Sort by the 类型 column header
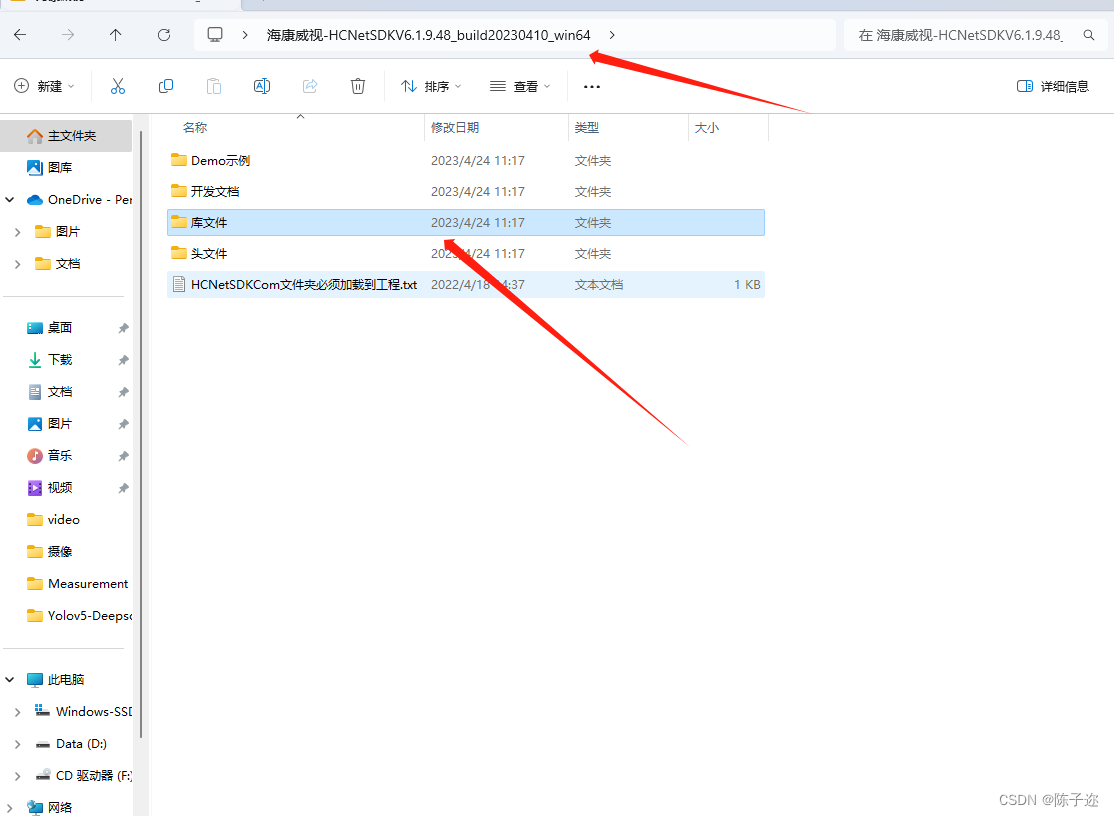 (587, 127)
